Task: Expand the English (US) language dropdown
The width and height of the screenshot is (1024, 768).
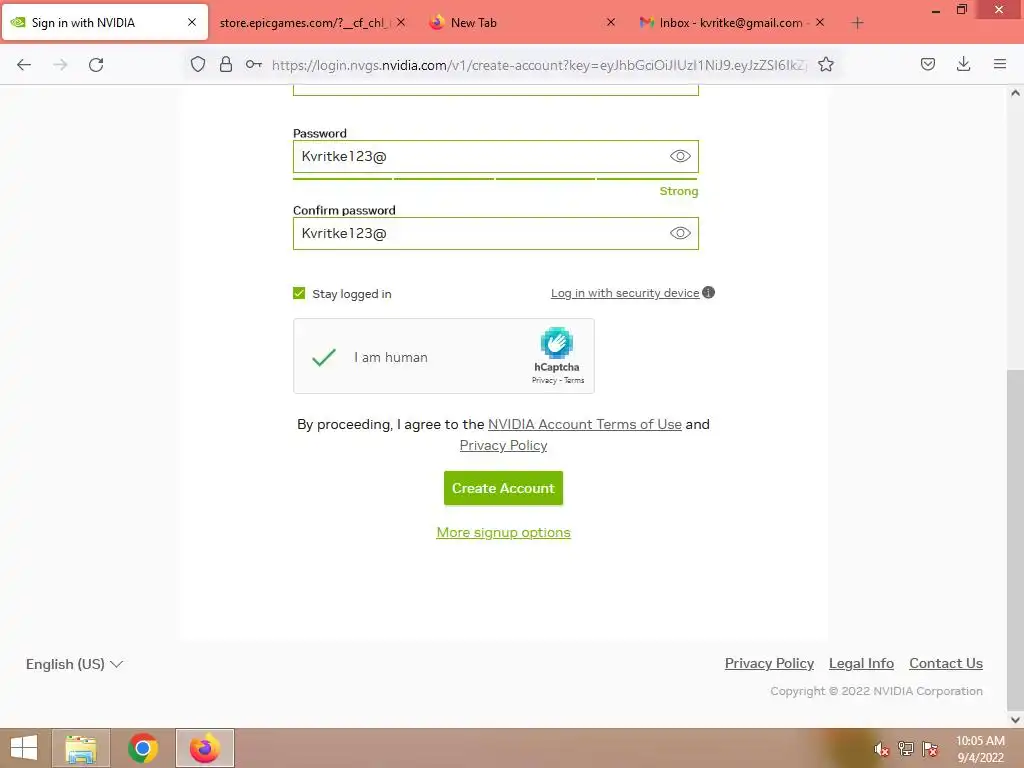Action: tap(74, 664)
